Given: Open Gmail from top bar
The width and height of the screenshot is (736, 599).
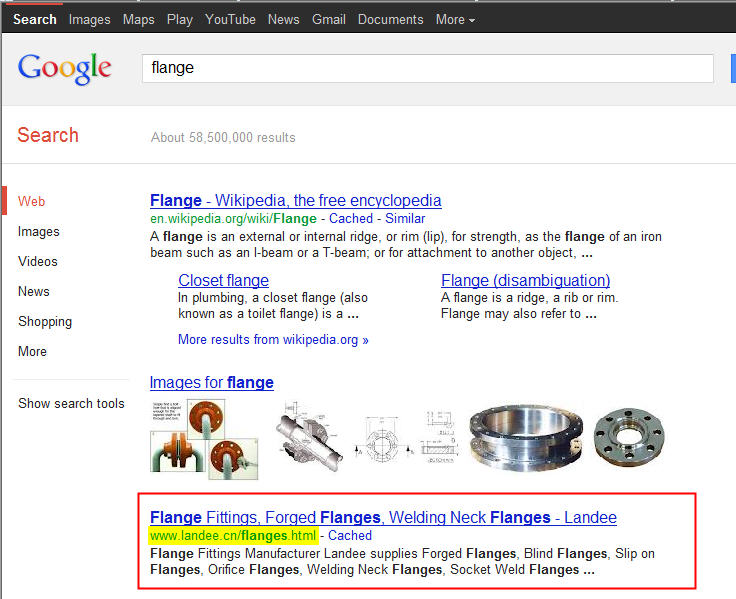Looking at the screenshot, I should point(329,19).
